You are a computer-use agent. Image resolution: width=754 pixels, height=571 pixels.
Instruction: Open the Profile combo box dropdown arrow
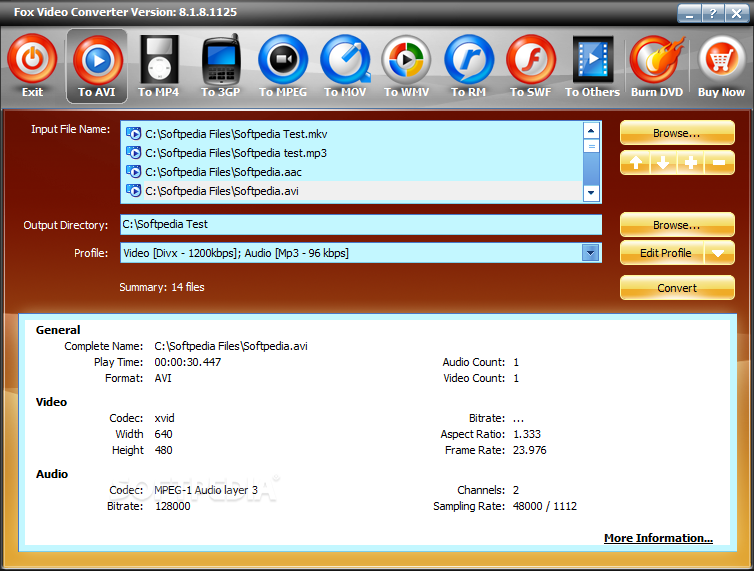point(591,253)
